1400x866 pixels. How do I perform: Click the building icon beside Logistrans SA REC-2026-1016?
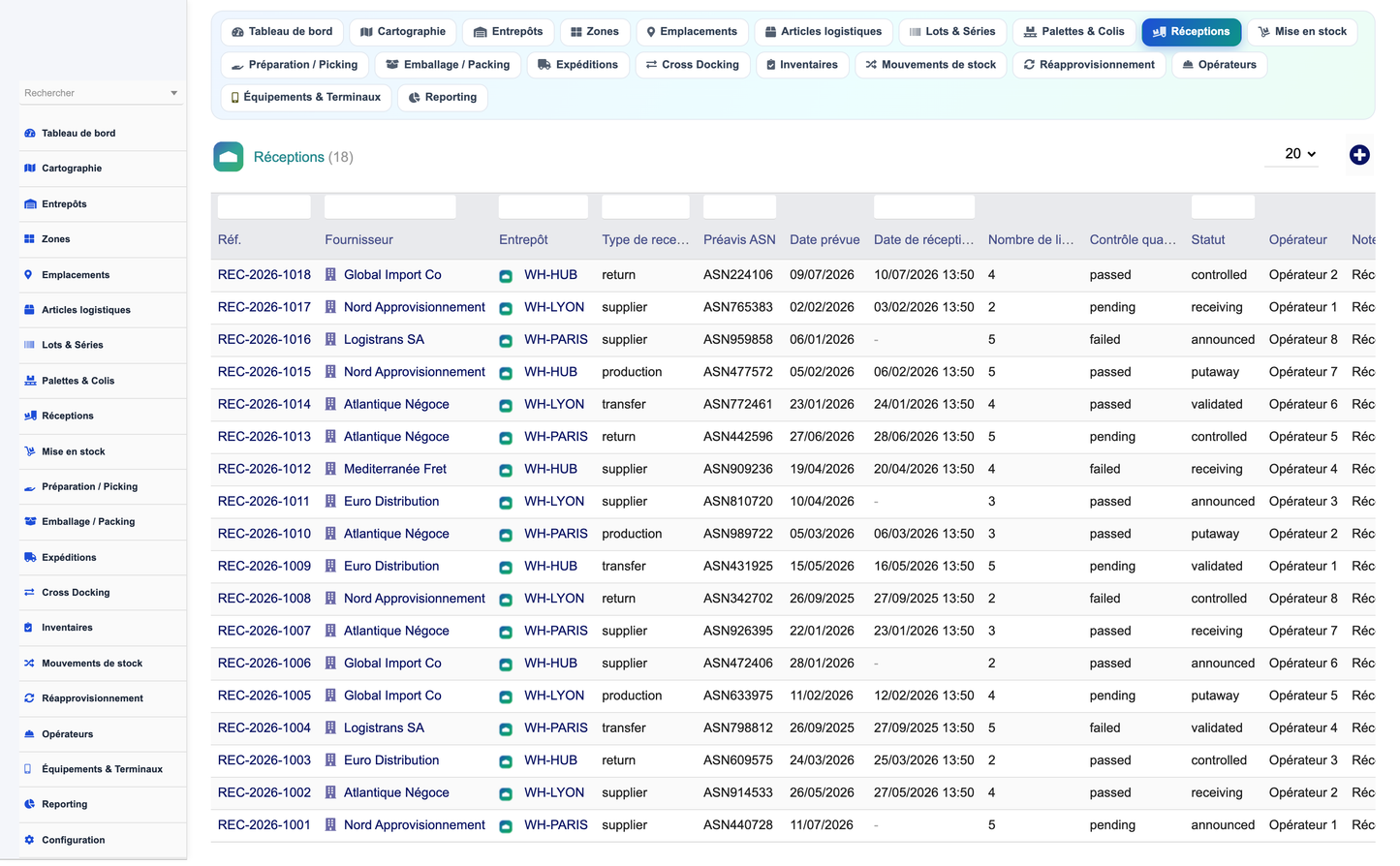[330, 340]
